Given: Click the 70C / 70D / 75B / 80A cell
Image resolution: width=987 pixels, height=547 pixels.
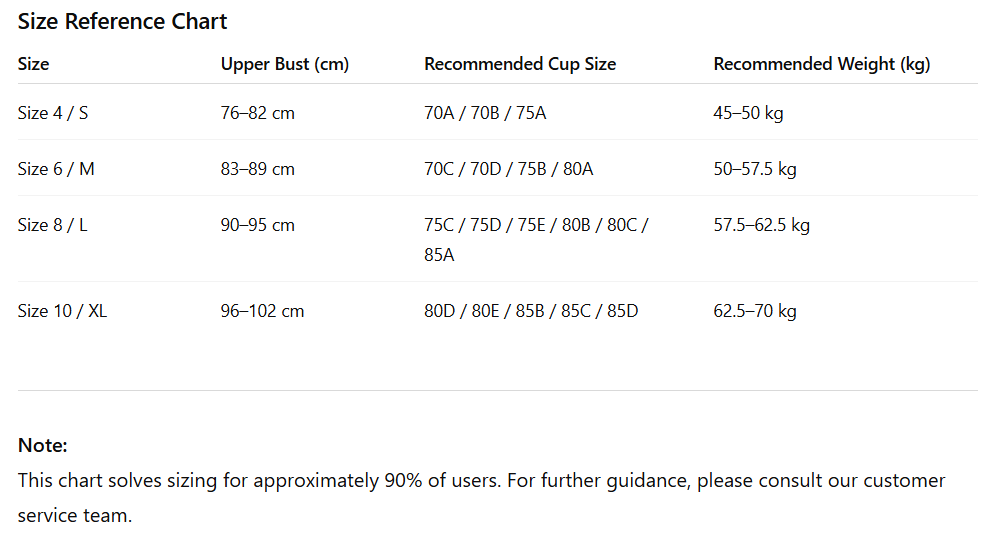Looking at the screenshot, I should (508, 169).
